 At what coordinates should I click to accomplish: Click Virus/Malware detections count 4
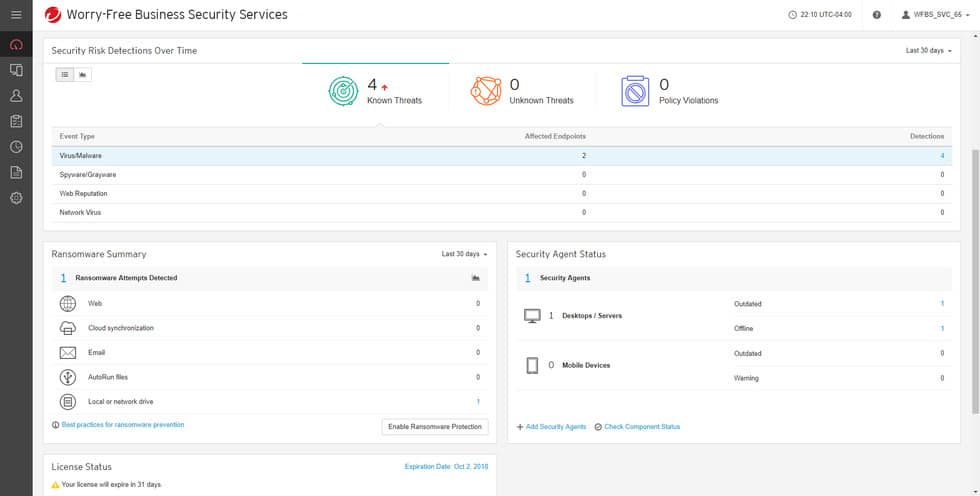click(x=942, y=156)
